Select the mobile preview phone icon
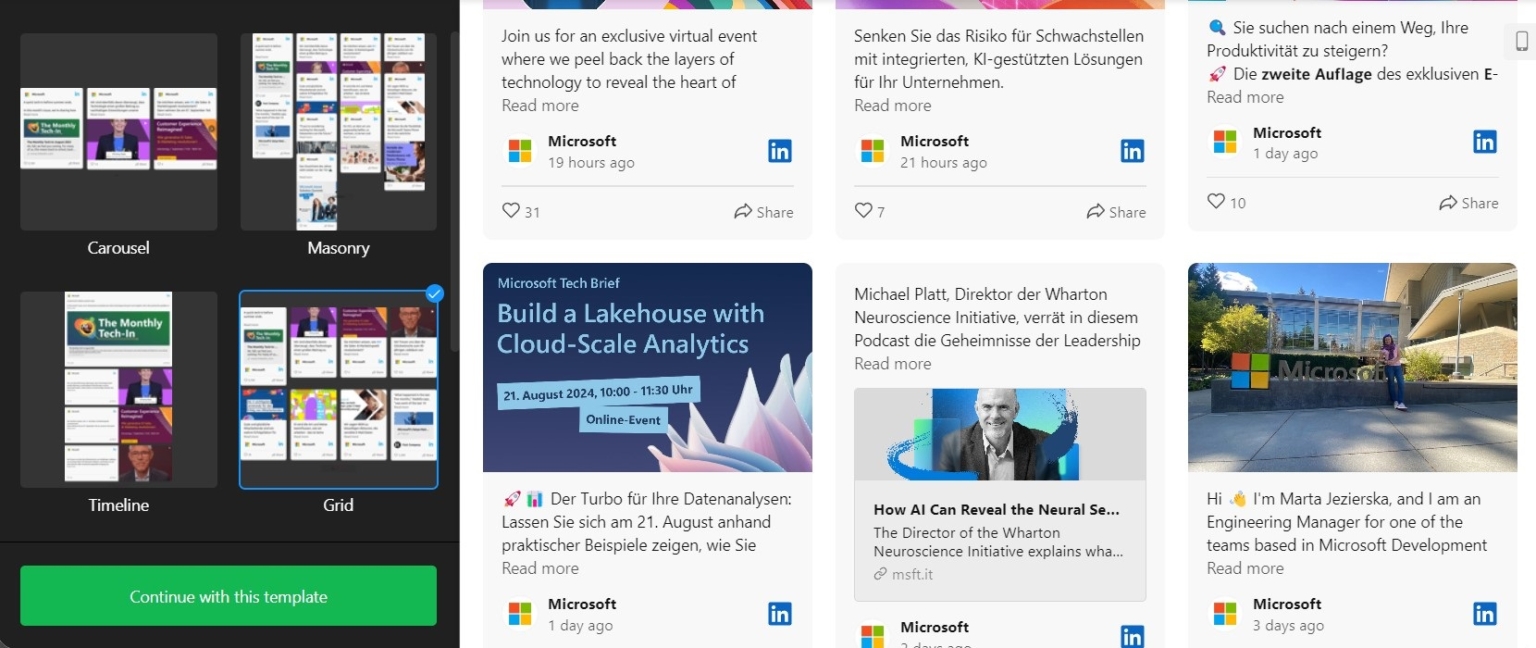The width and height of the screenshot is (1536, 648). [x=1521, y=41]
